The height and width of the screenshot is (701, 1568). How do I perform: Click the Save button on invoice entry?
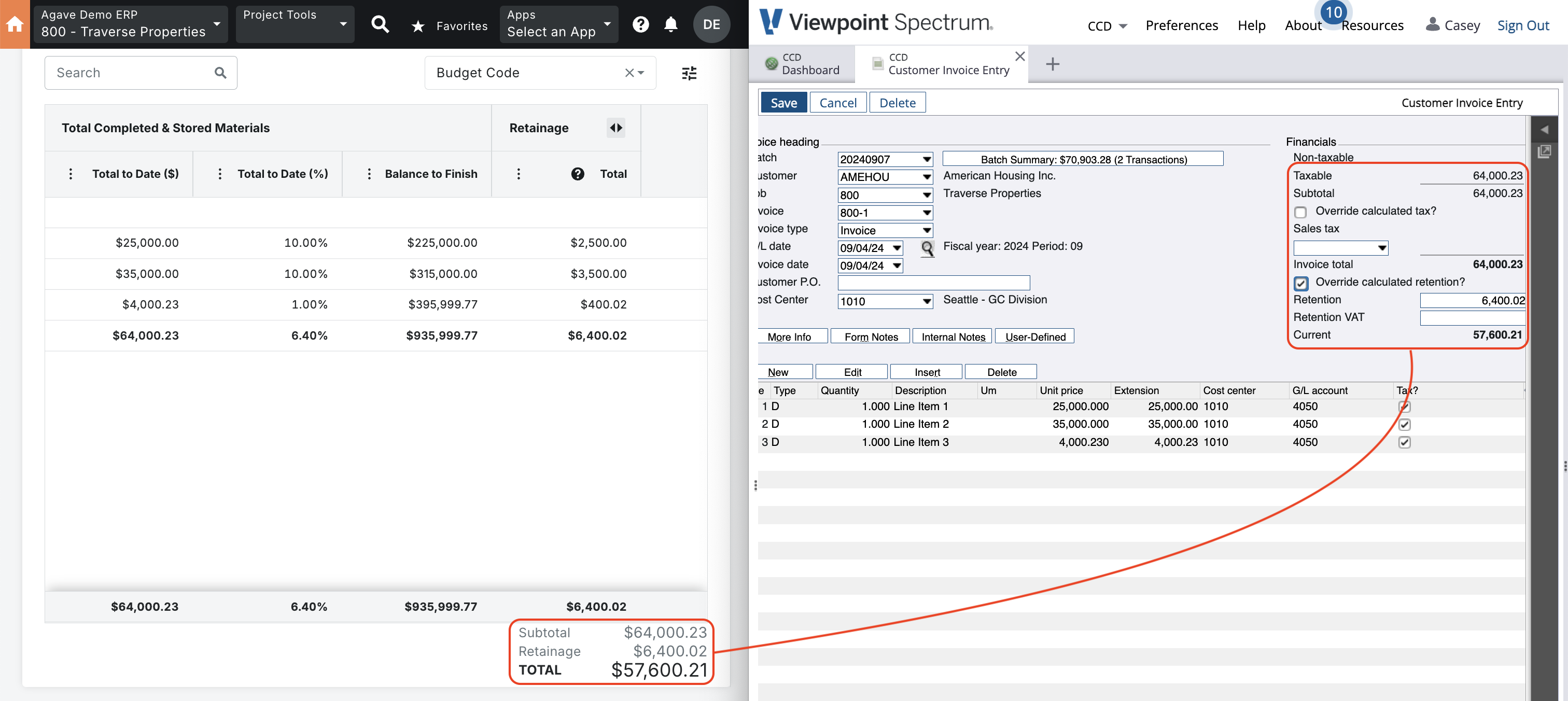pos(784,102)
